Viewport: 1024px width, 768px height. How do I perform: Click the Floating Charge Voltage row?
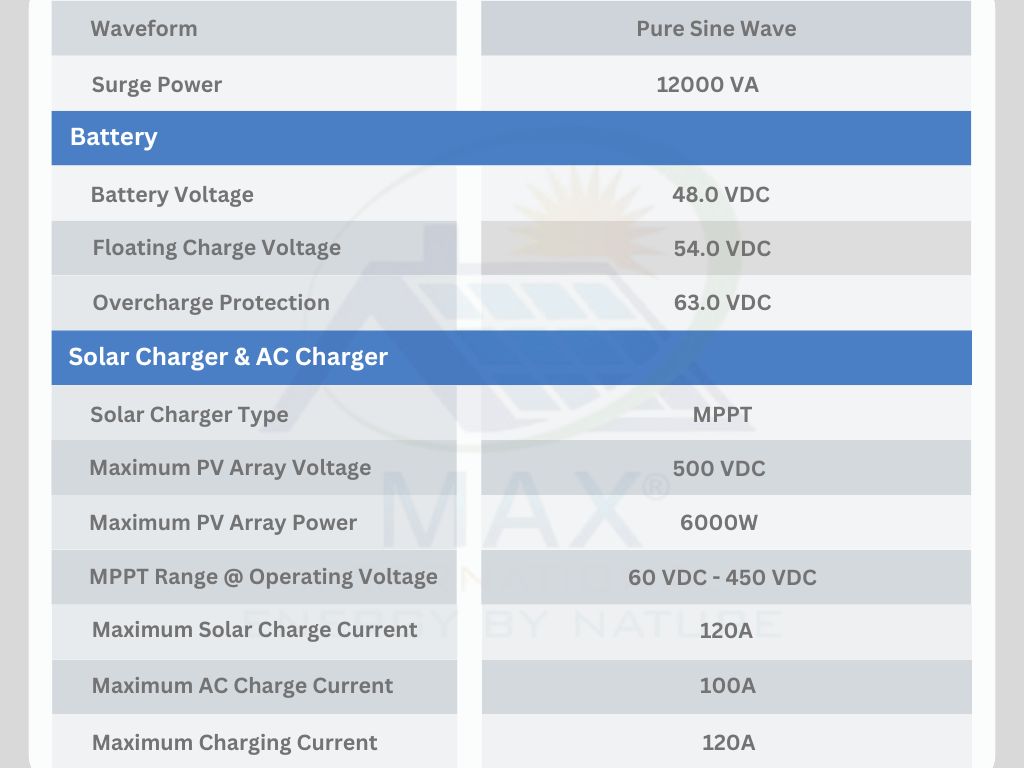[511, 248]
